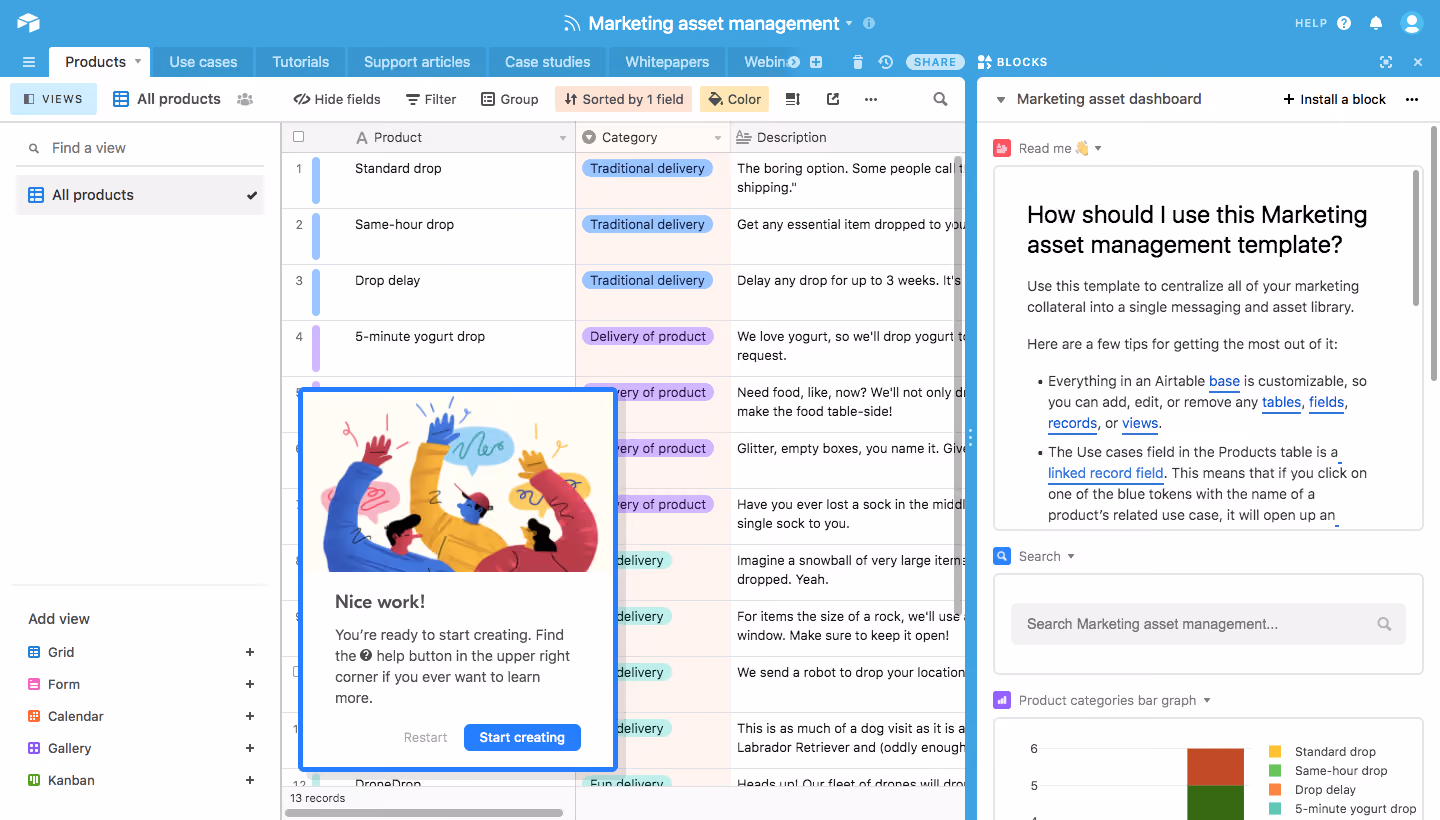
Task: Switch to the Use cases tab
Action: (x=203, y=62)
